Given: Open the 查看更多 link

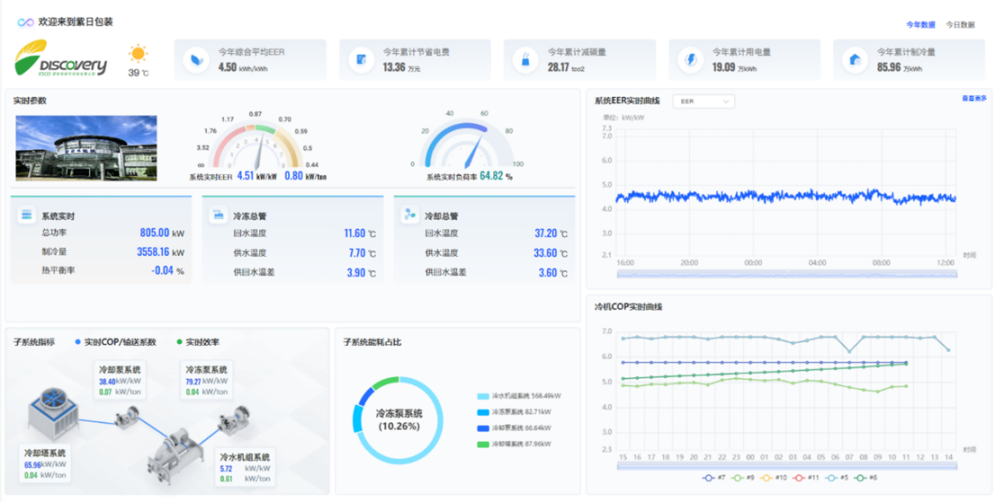Looking at the screenshot, I should pyautogui.click(x=973, y=98).
